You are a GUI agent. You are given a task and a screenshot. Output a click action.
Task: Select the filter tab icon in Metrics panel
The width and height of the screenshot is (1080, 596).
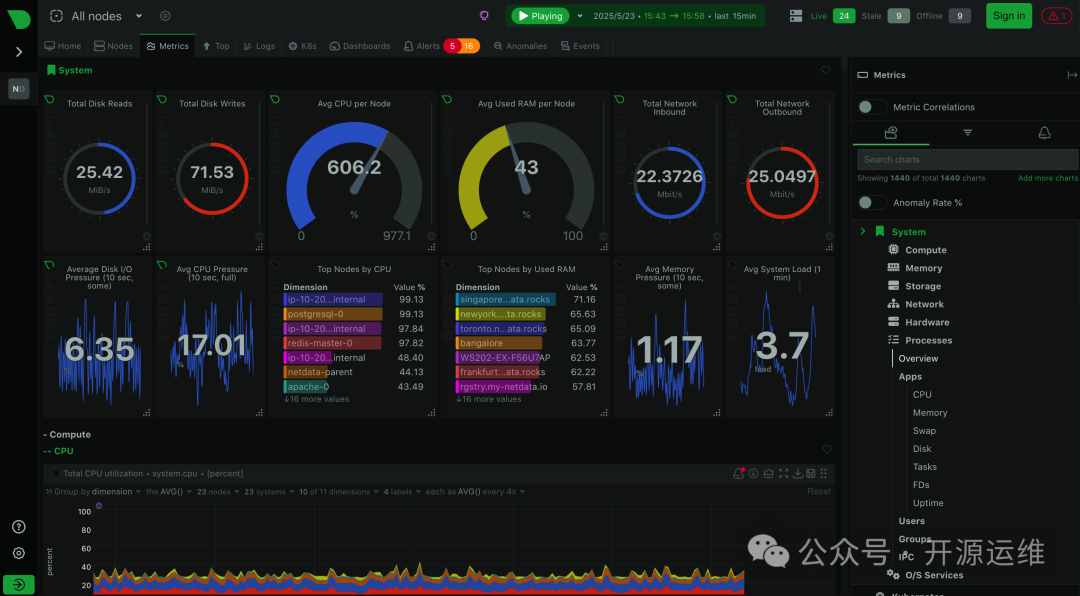968,132
